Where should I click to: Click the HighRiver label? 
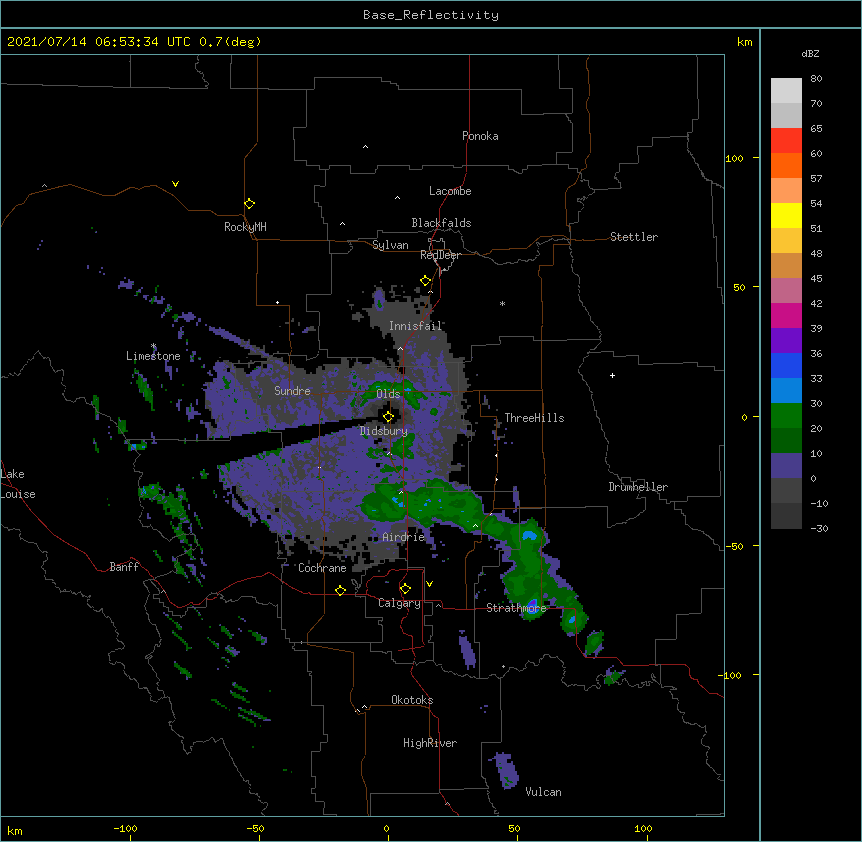coord(430,743)
